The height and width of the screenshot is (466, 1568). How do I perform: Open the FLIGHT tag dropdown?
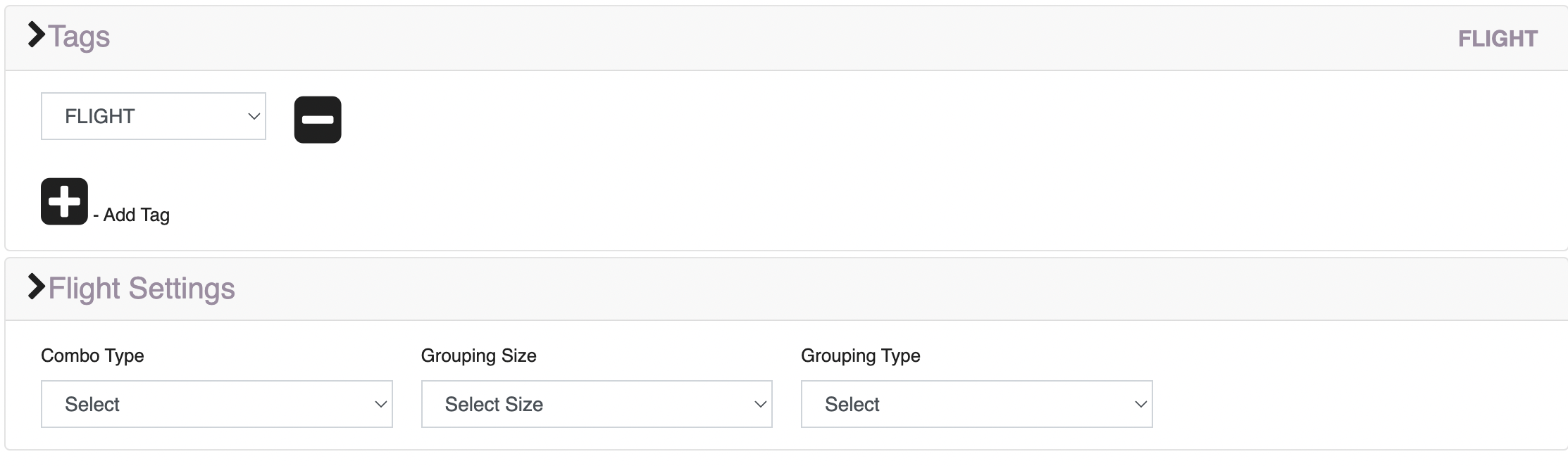click(154, 116)
